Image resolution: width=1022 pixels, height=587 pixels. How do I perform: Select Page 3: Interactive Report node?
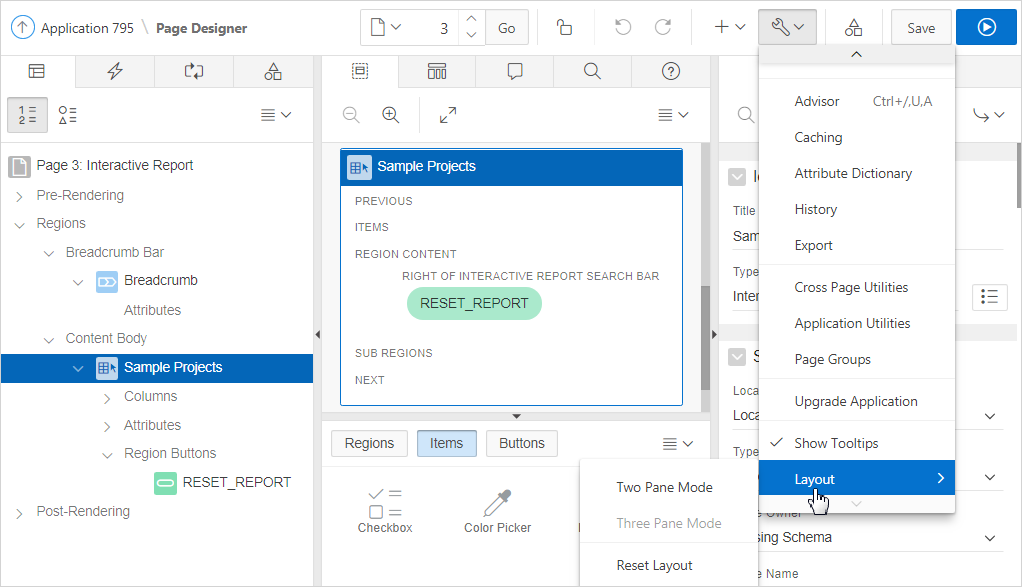(115, 165)
